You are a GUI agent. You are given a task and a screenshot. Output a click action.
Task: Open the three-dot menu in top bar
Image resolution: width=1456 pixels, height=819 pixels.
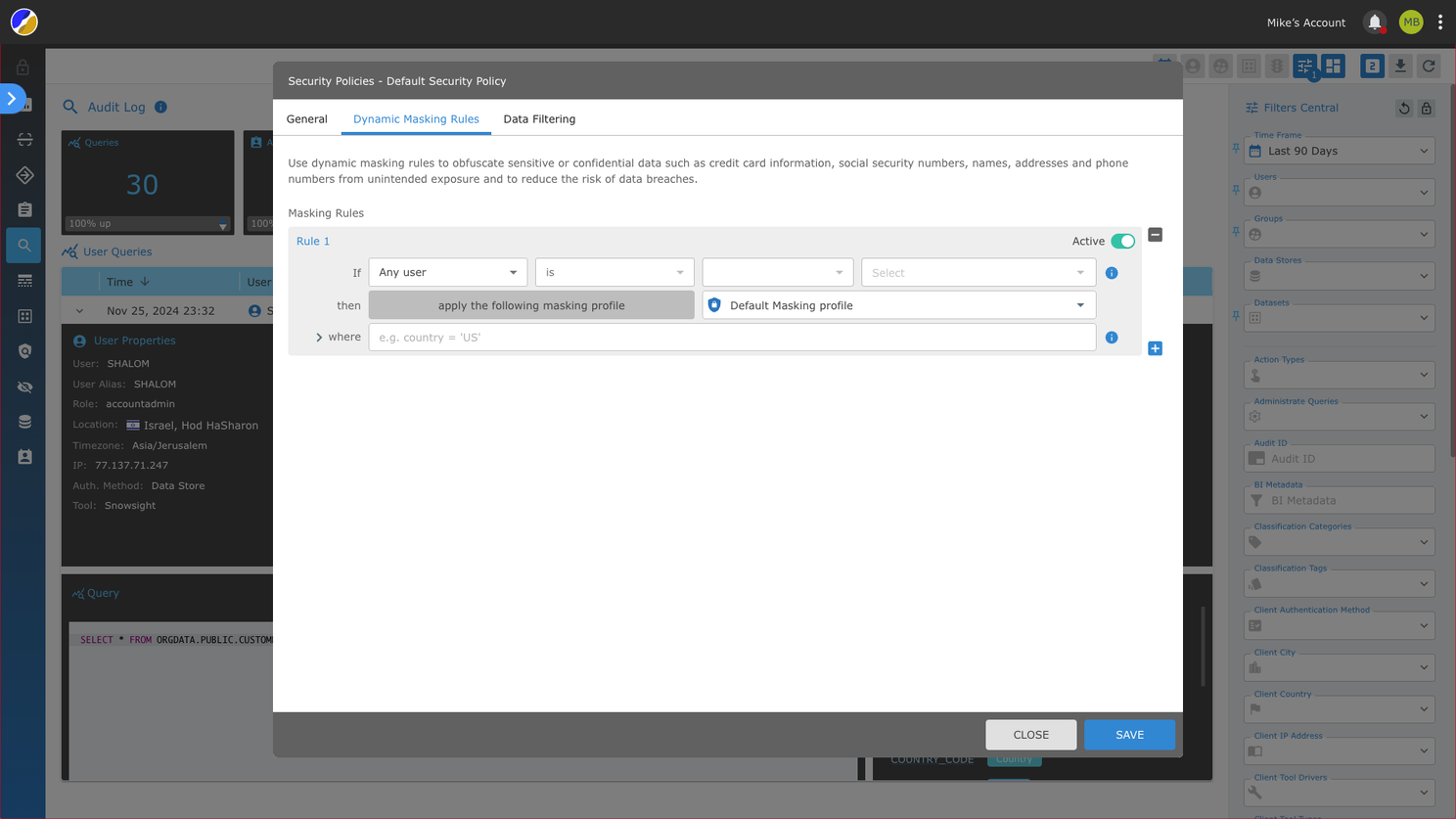pos(1440,22)
